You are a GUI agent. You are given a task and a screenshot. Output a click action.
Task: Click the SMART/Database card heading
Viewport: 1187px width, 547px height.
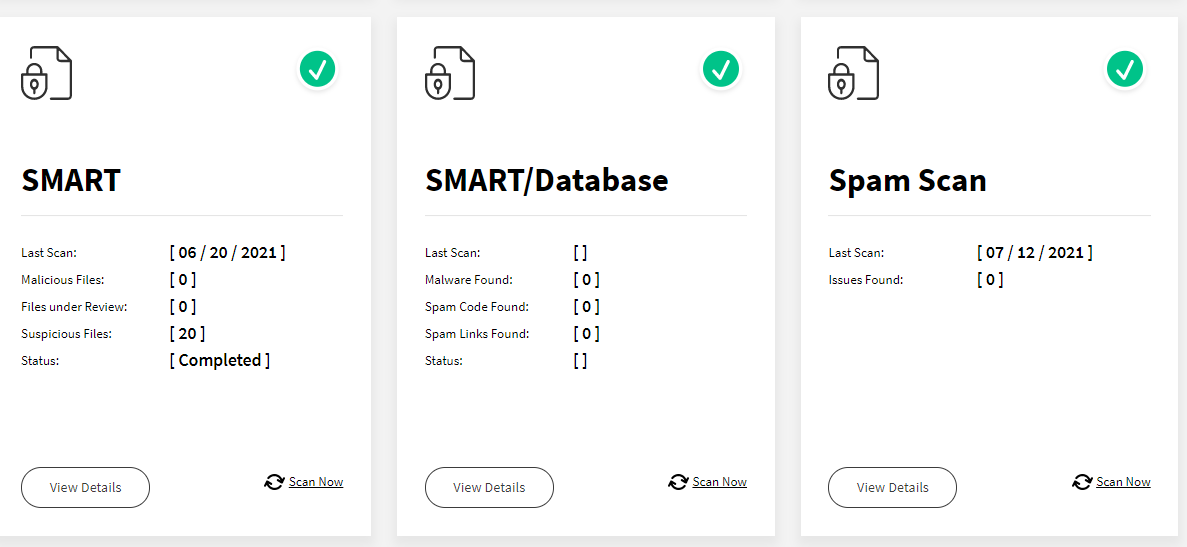coord(547,180)
